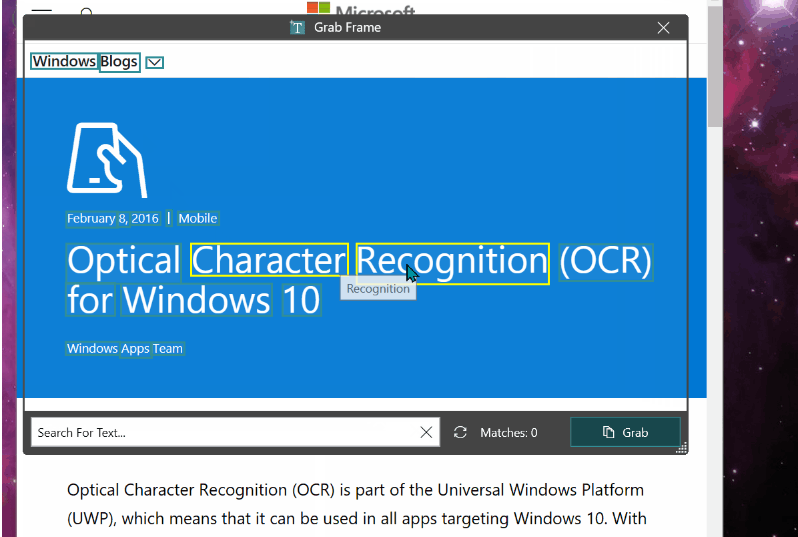798x537 pixels.
Task: Select the word 'for' in the title
Action: pos(91,300)
